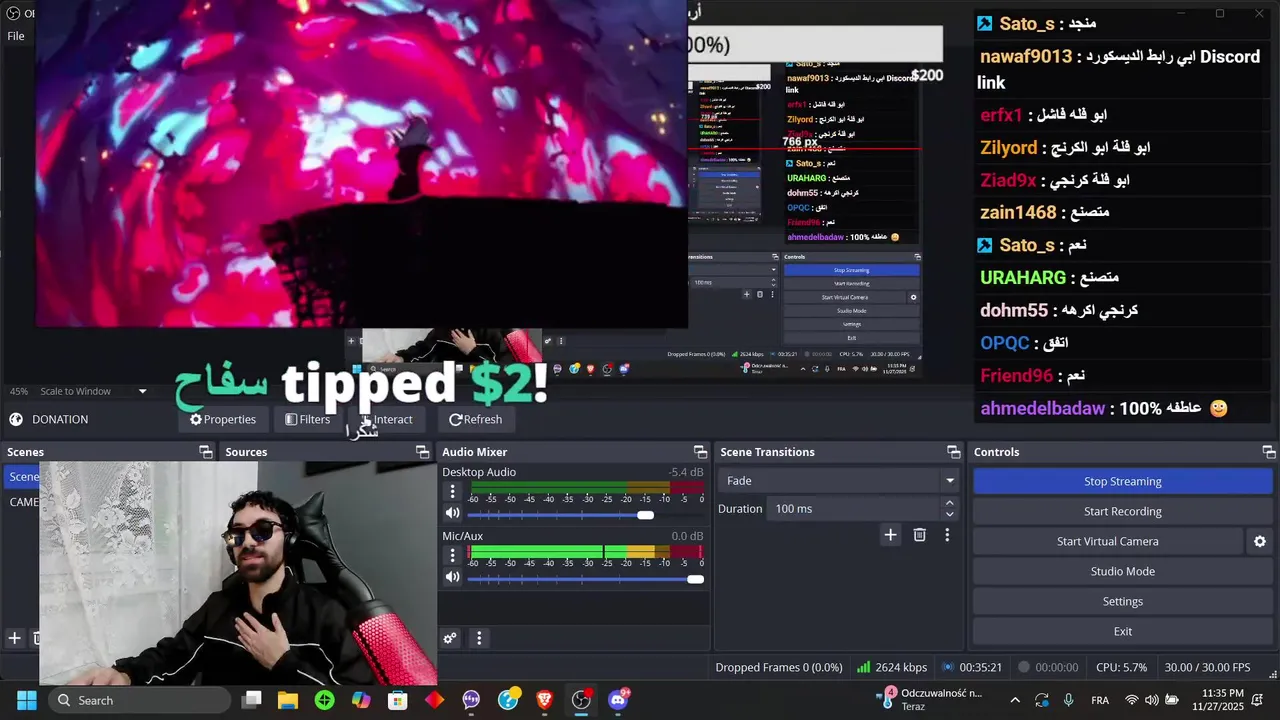The image size is (1280, 720).
Task: Open Windows Start menu
Action: pos(27,700)
